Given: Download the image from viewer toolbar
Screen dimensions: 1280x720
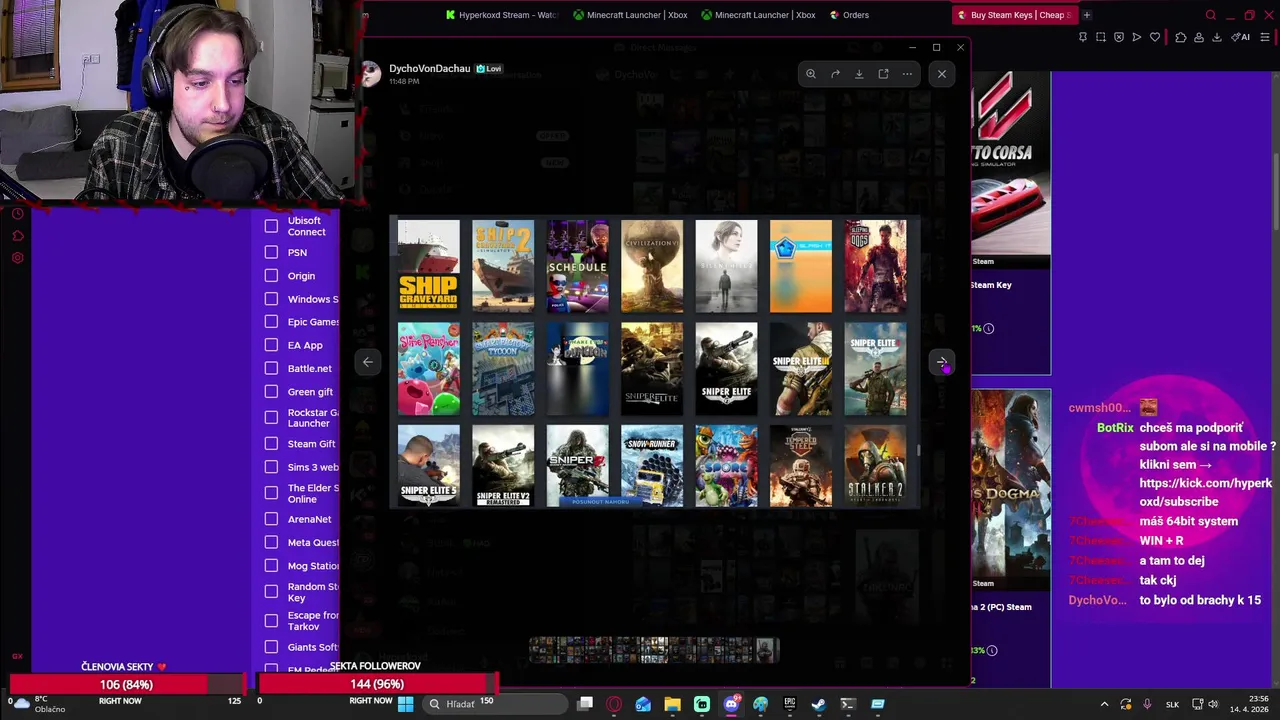Looking at the screenshot, I should tap(859, 74).
